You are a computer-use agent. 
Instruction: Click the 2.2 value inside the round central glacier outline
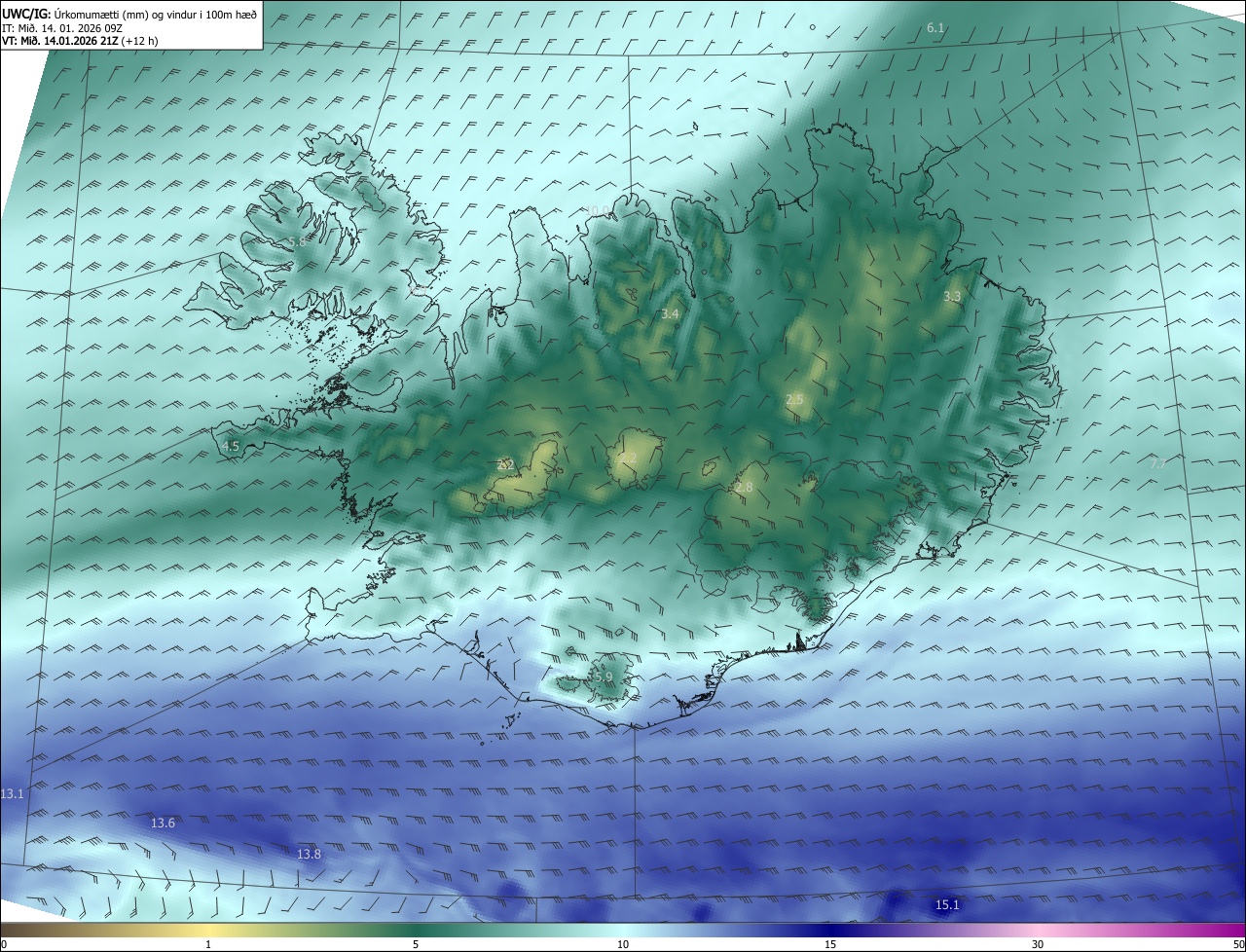coord(629,458)
